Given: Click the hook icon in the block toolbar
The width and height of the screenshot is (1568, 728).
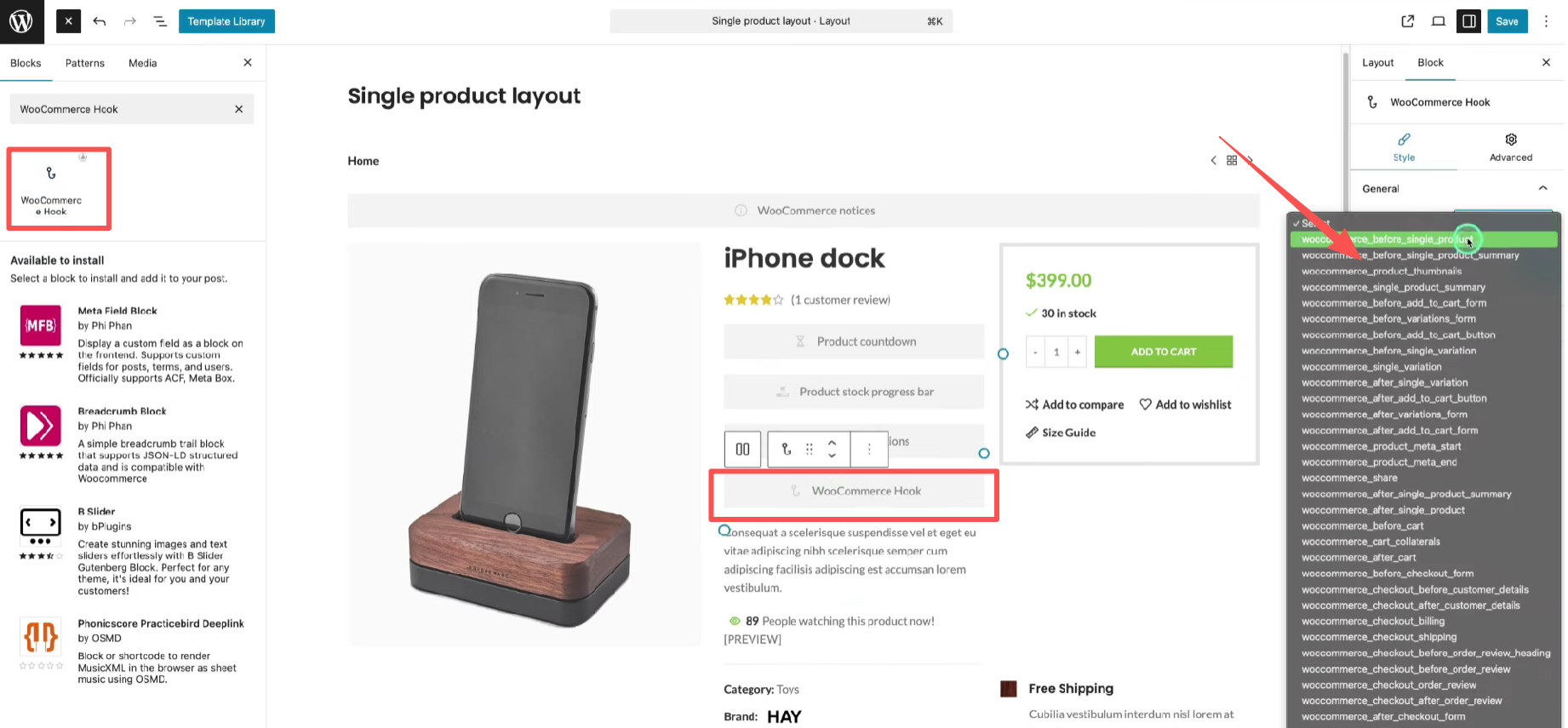Looking at the screenshot, I should click(x=784, y=449).
